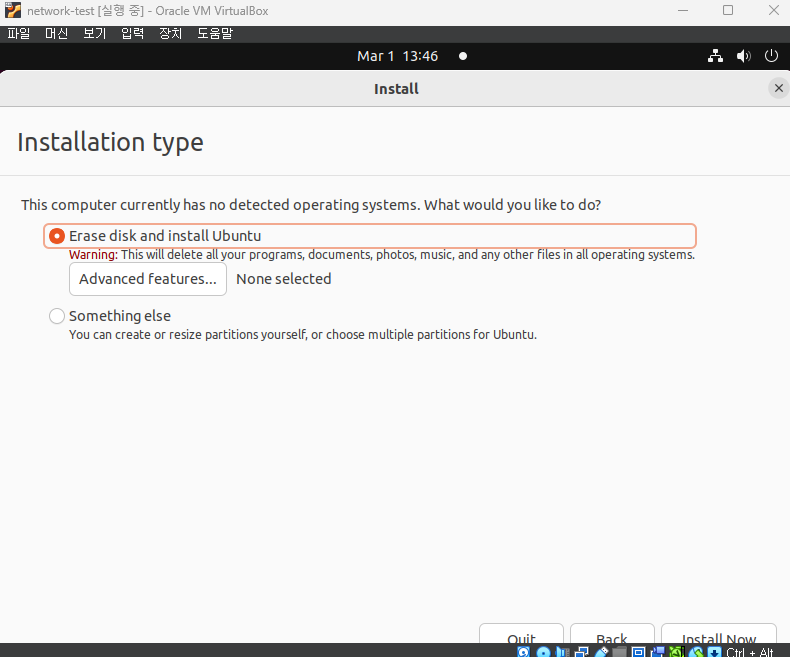This screenshot has width=790, height=657.
Task: Click the VirtualBox network adapters status icon
Action: tap(581, 652)
